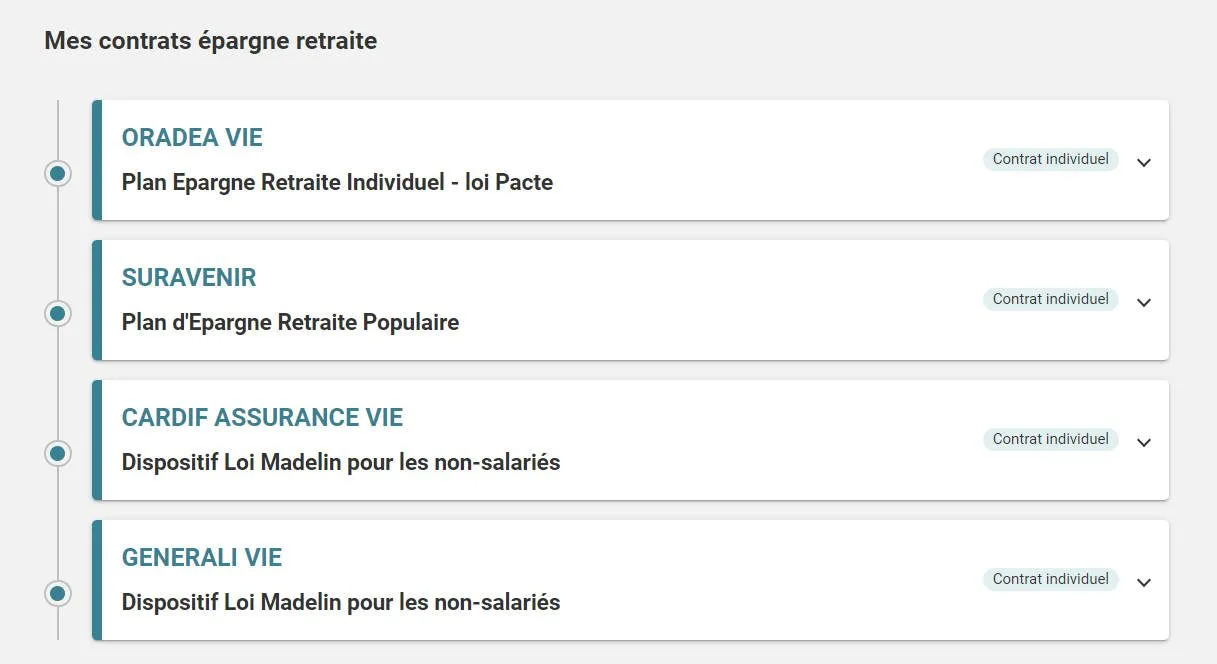Tap Contrat individuel tag on GENERALI card
The width and height of the screenshot is (1217, 664).
1050,579
